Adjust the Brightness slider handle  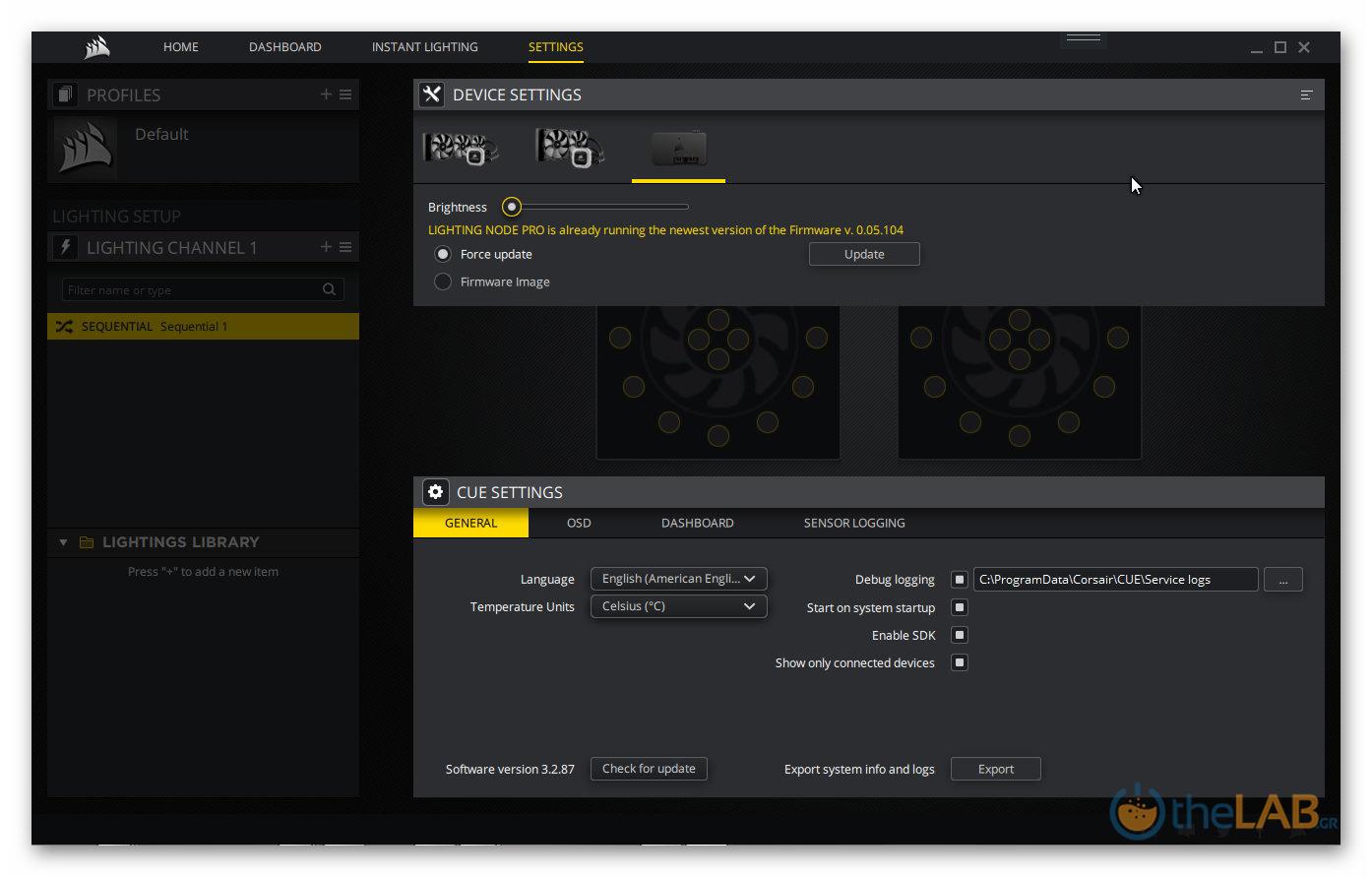tap(511, 207)
